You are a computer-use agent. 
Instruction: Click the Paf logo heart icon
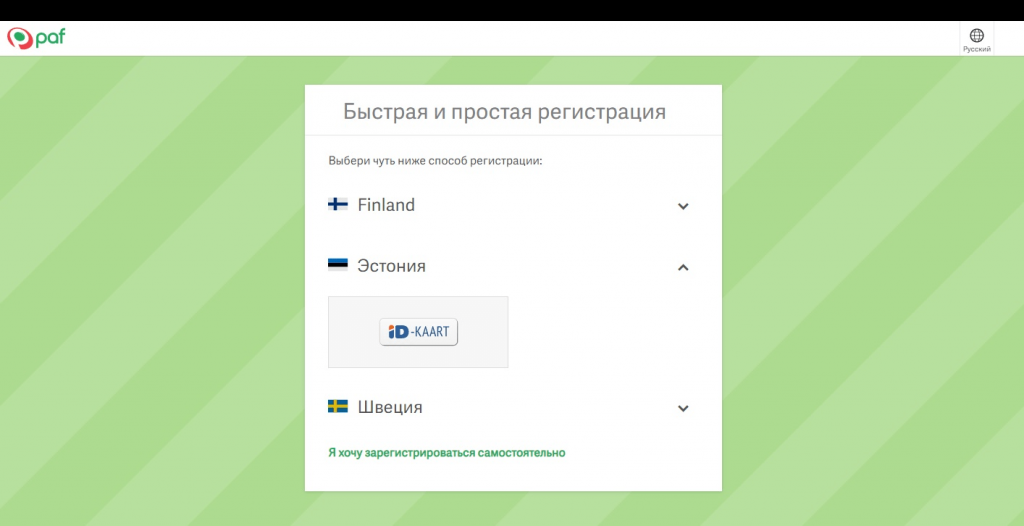20,38
